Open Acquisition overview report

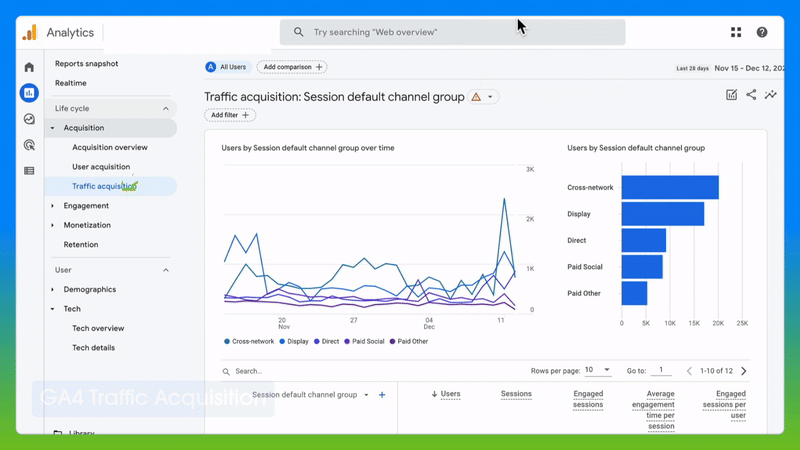click(x=110, y=147)
